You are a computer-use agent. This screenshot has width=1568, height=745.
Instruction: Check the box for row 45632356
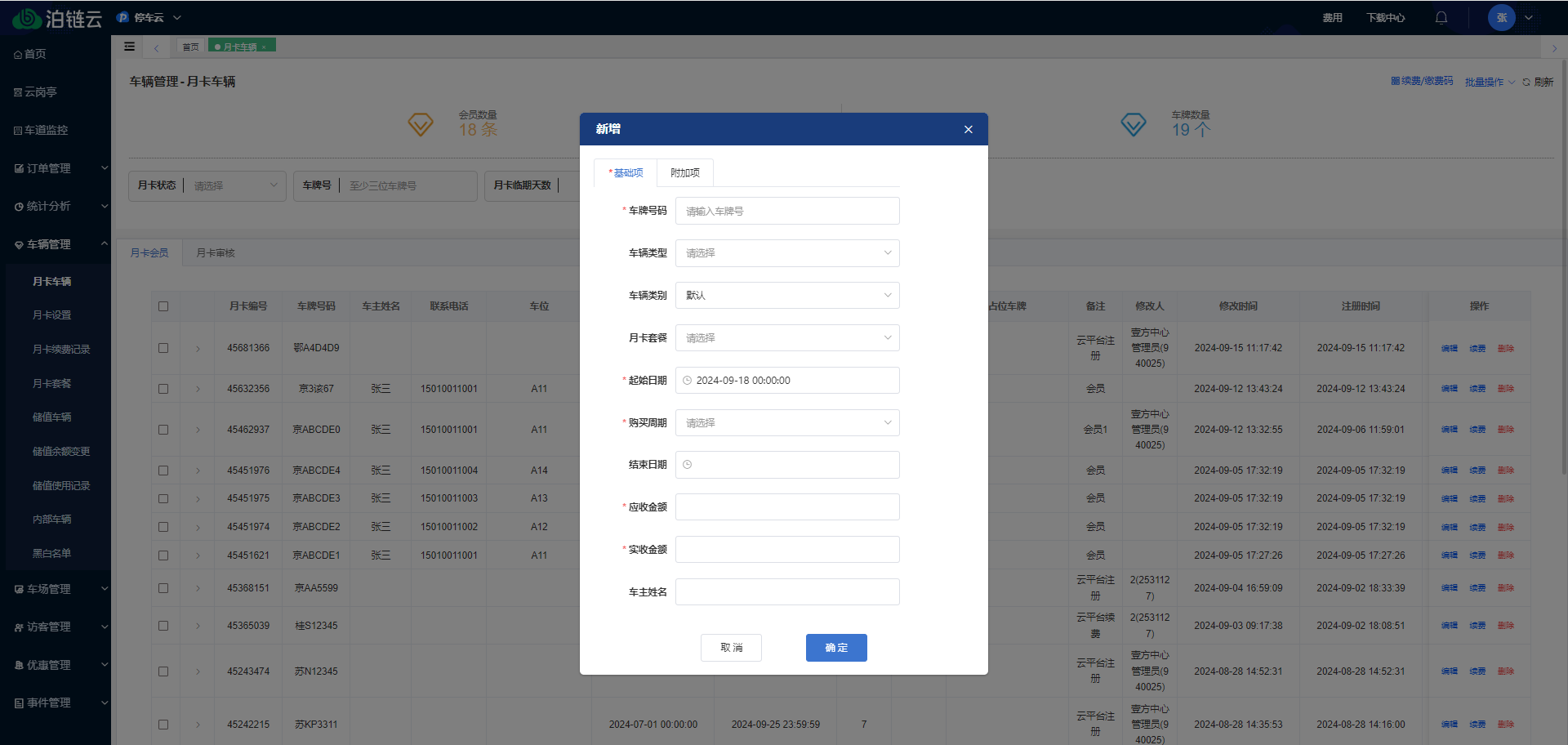(x=163, y=389)
